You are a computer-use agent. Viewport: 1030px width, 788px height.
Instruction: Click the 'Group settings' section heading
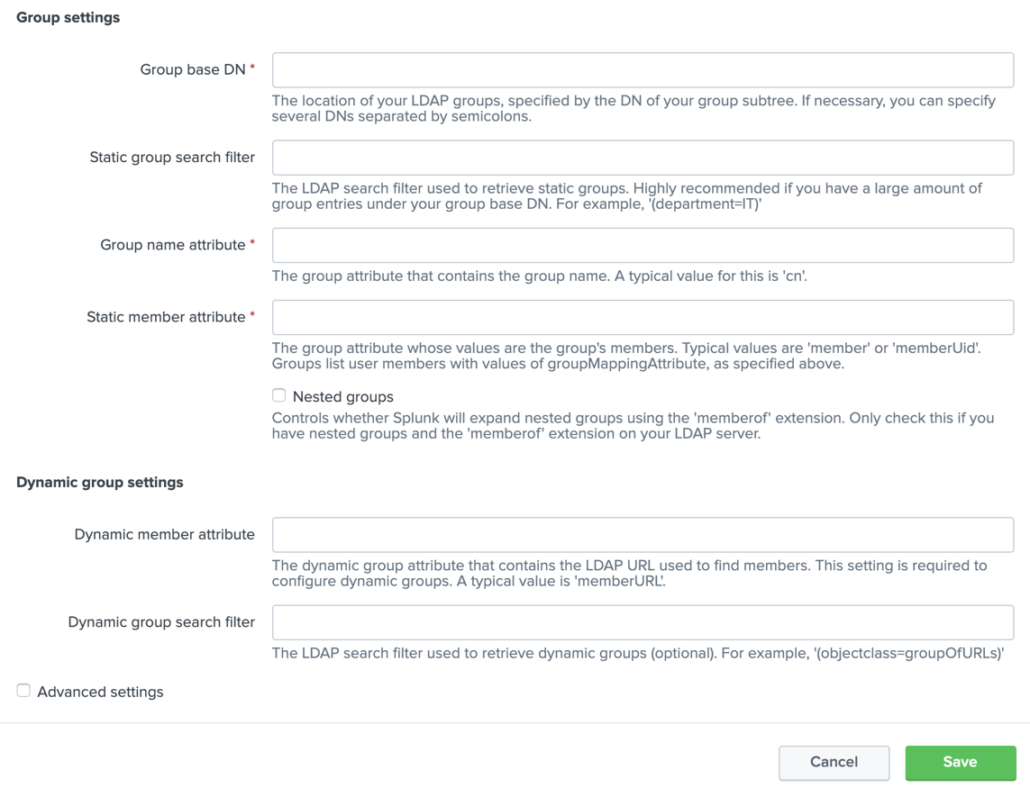click(68, 18)
